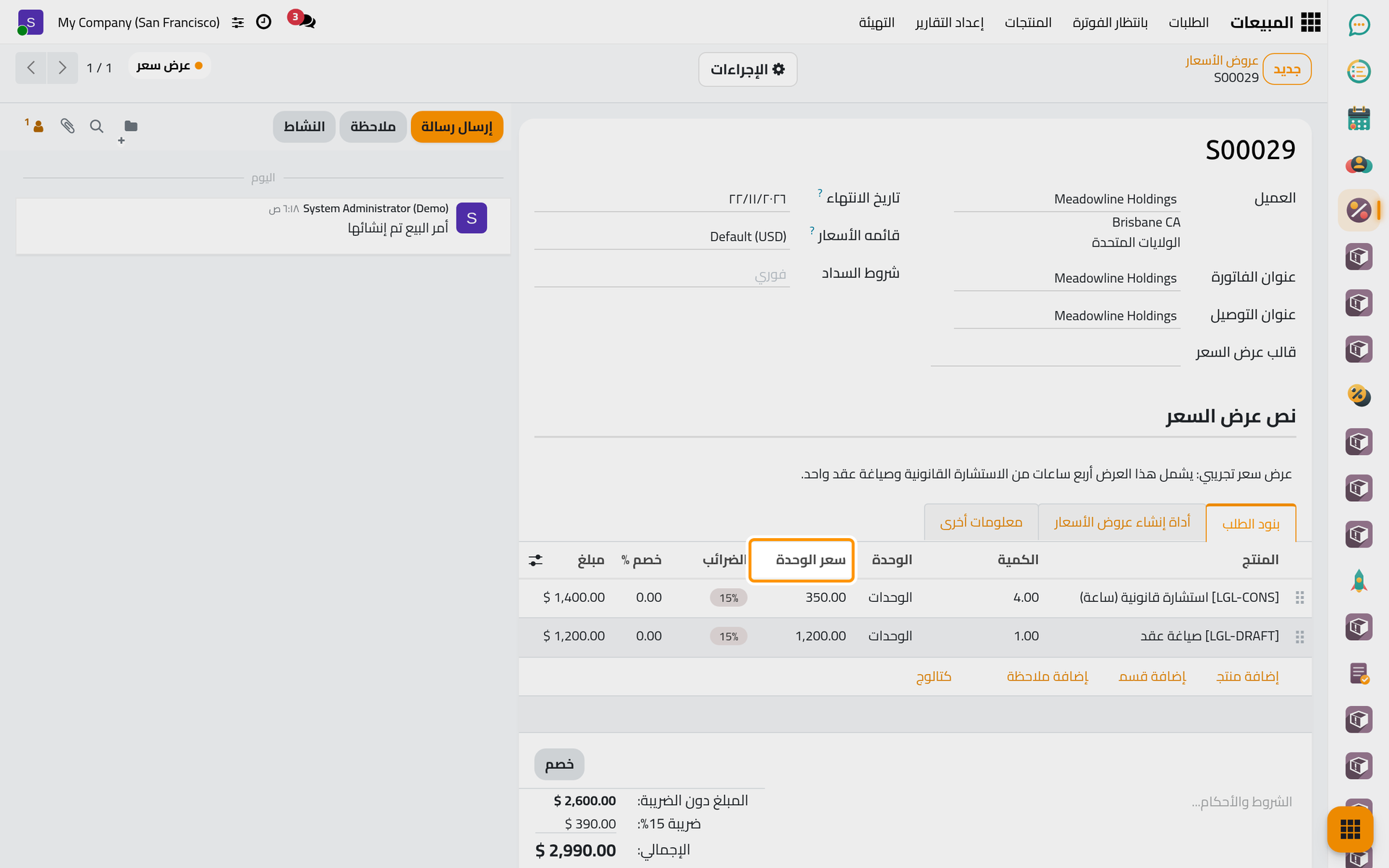Switch to معلومات أخرى tab
1389x868 pixels.
(x=981, y=522)
